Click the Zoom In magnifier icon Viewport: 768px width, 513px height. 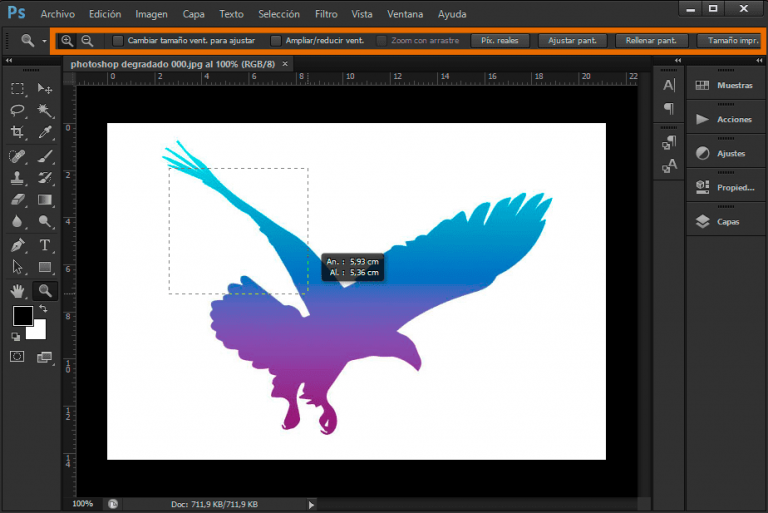[67, 41]
